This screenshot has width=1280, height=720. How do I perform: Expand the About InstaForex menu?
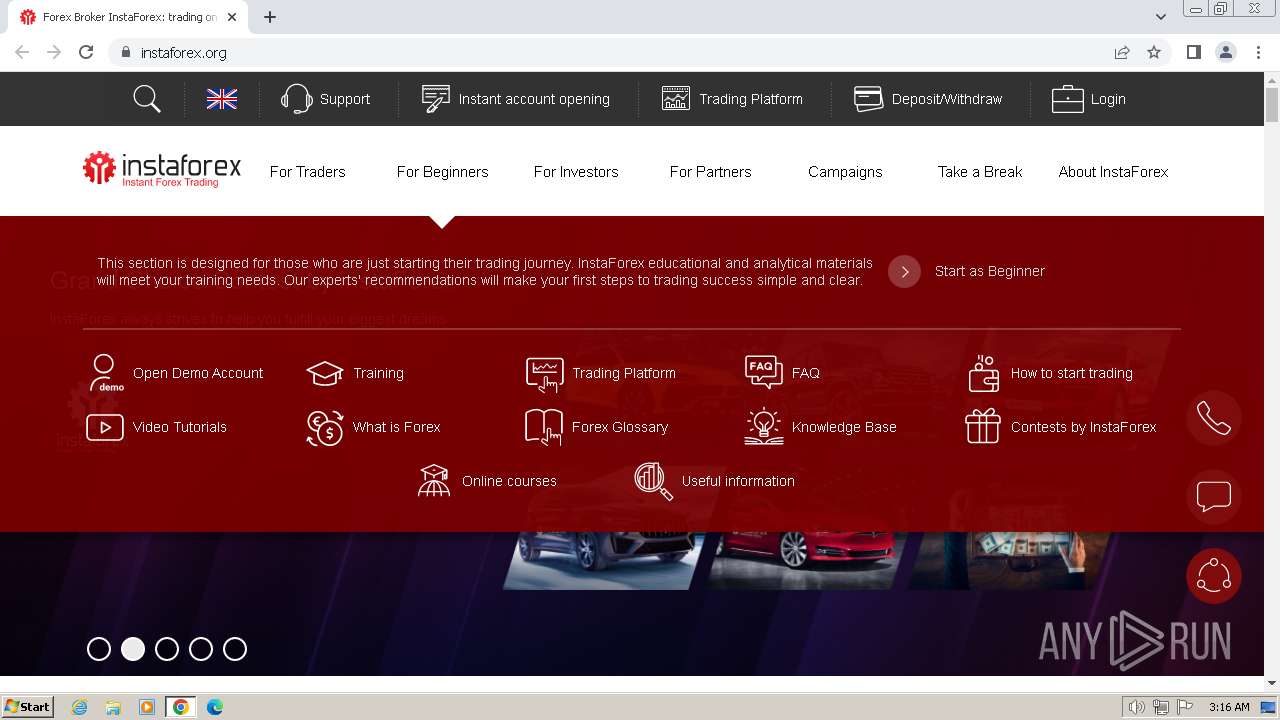point(1114,172)
